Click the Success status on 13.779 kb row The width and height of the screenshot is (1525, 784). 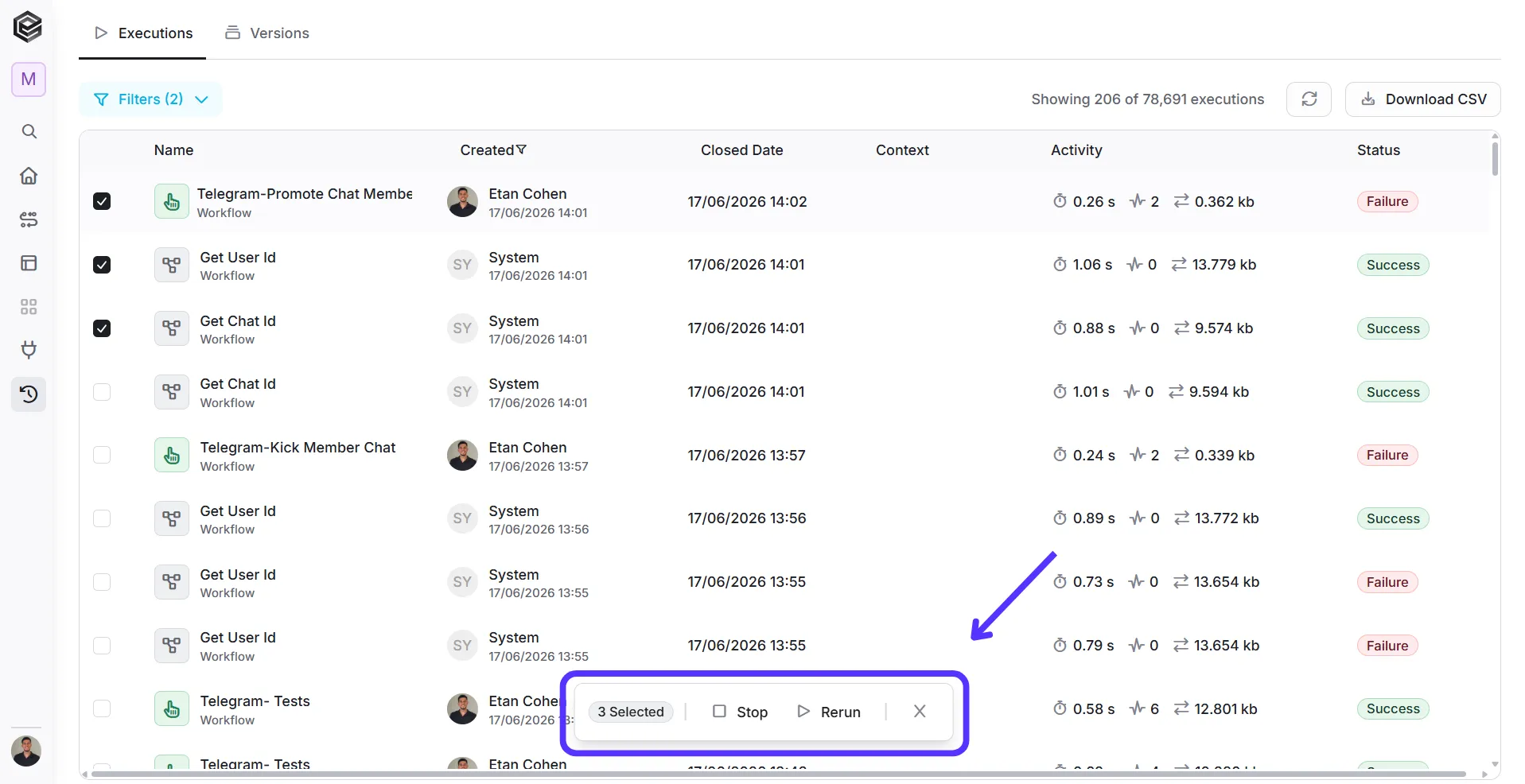(1393, 265)
